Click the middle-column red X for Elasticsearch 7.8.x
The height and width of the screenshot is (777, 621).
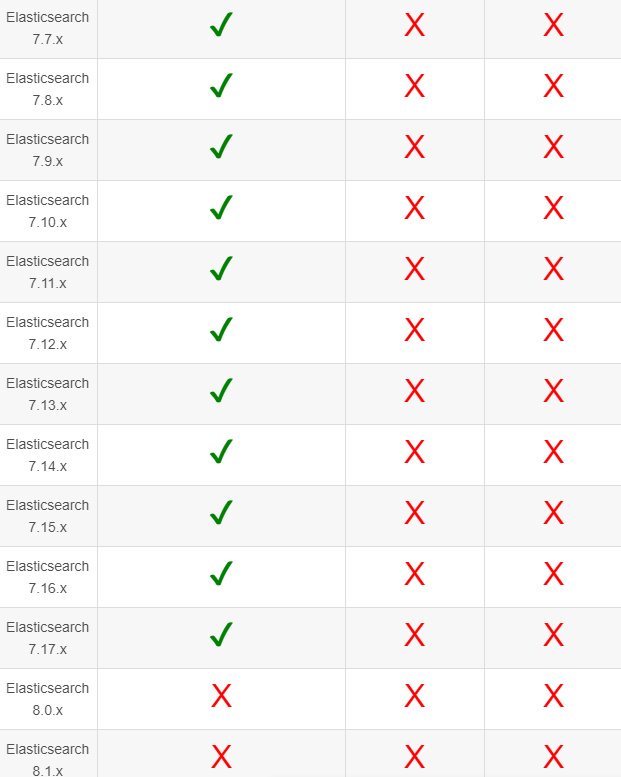pos(414,87)
